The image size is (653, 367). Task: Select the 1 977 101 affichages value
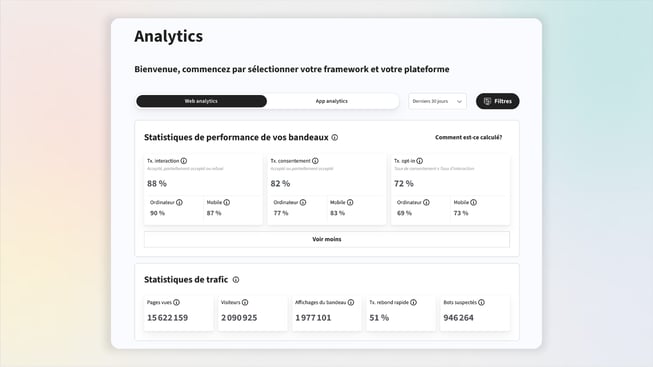pyautogui.click(x=313, y=318)
